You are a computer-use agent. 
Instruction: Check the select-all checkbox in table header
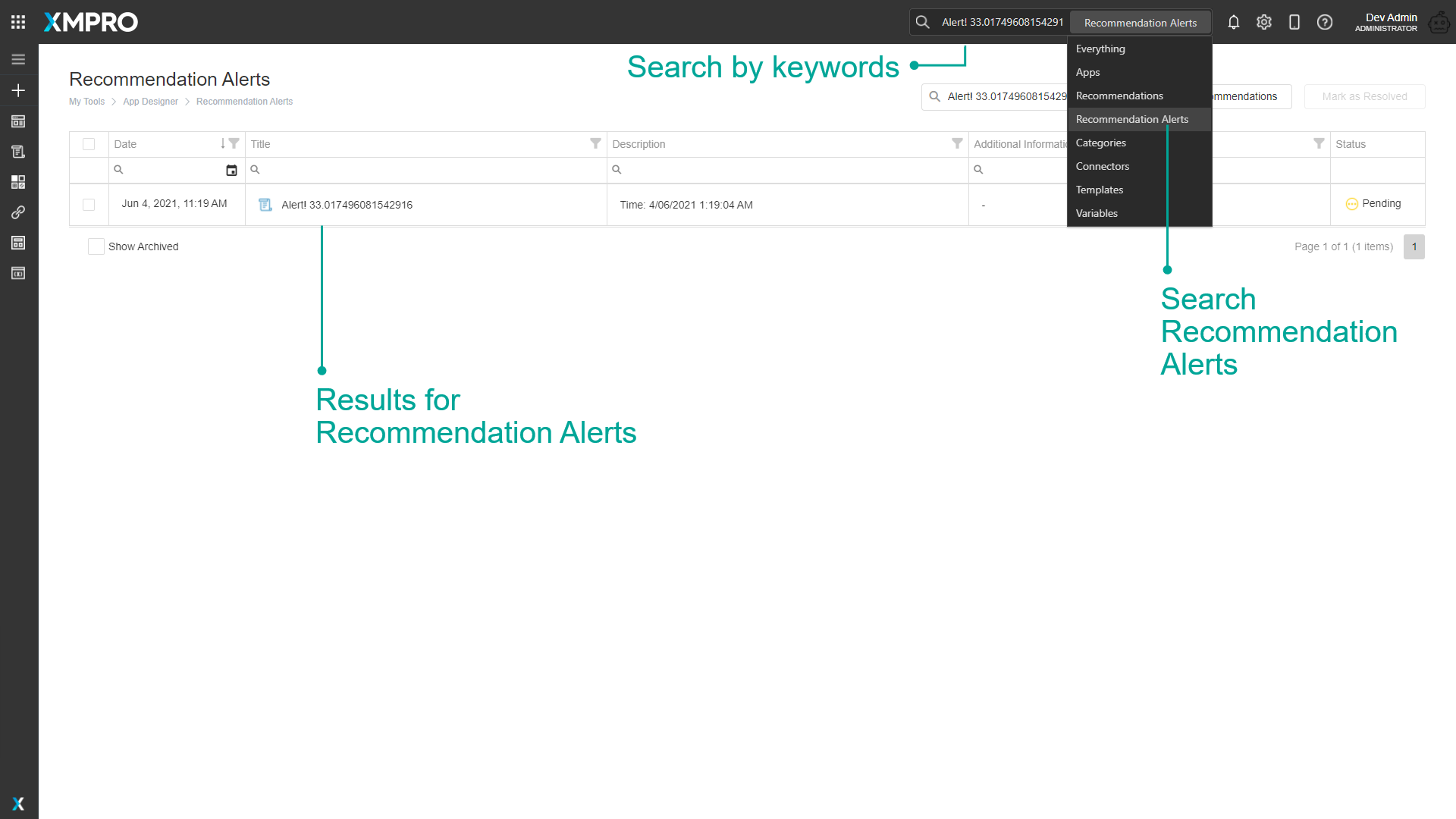click(89, 144)
